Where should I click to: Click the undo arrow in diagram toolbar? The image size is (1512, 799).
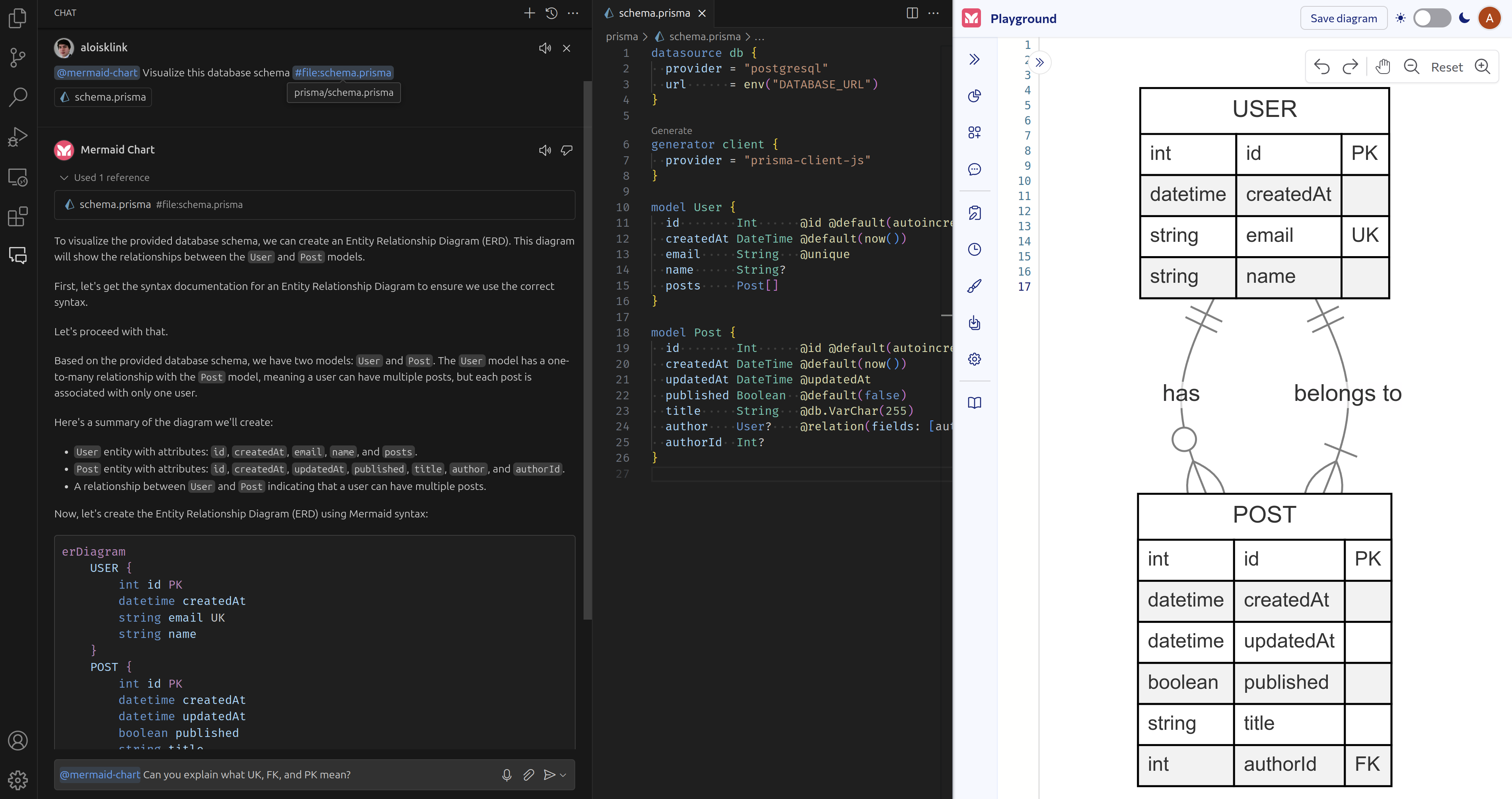coord(1322,67)
